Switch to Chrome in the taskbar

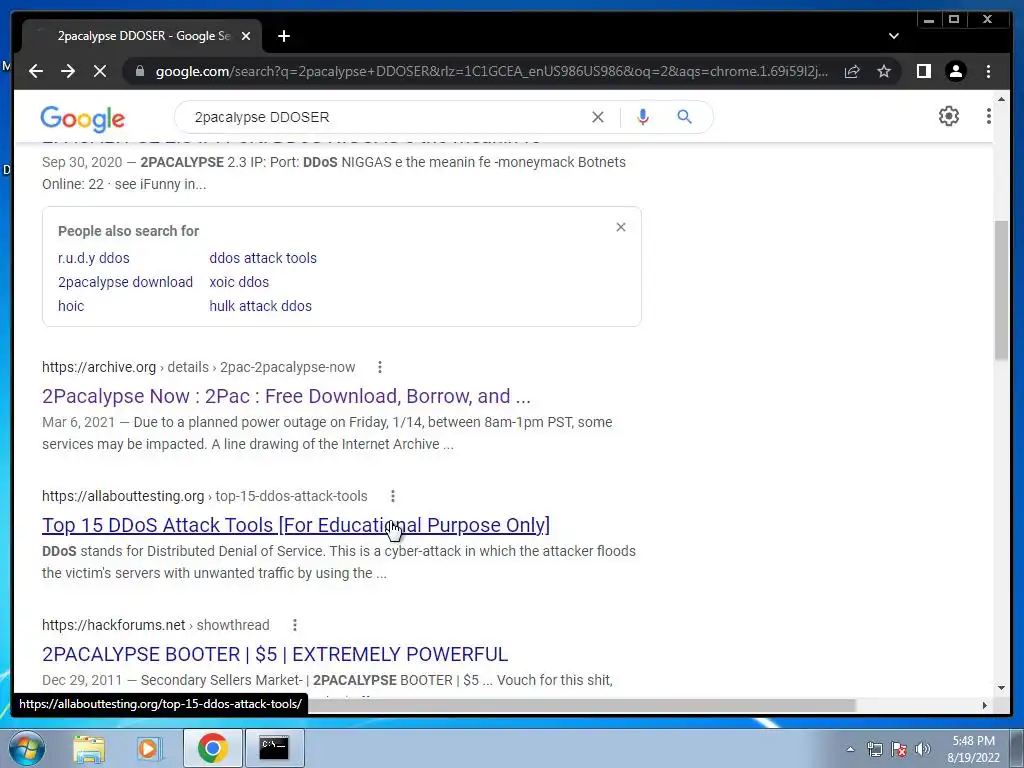pyautogui.click(x=212, y=748)
